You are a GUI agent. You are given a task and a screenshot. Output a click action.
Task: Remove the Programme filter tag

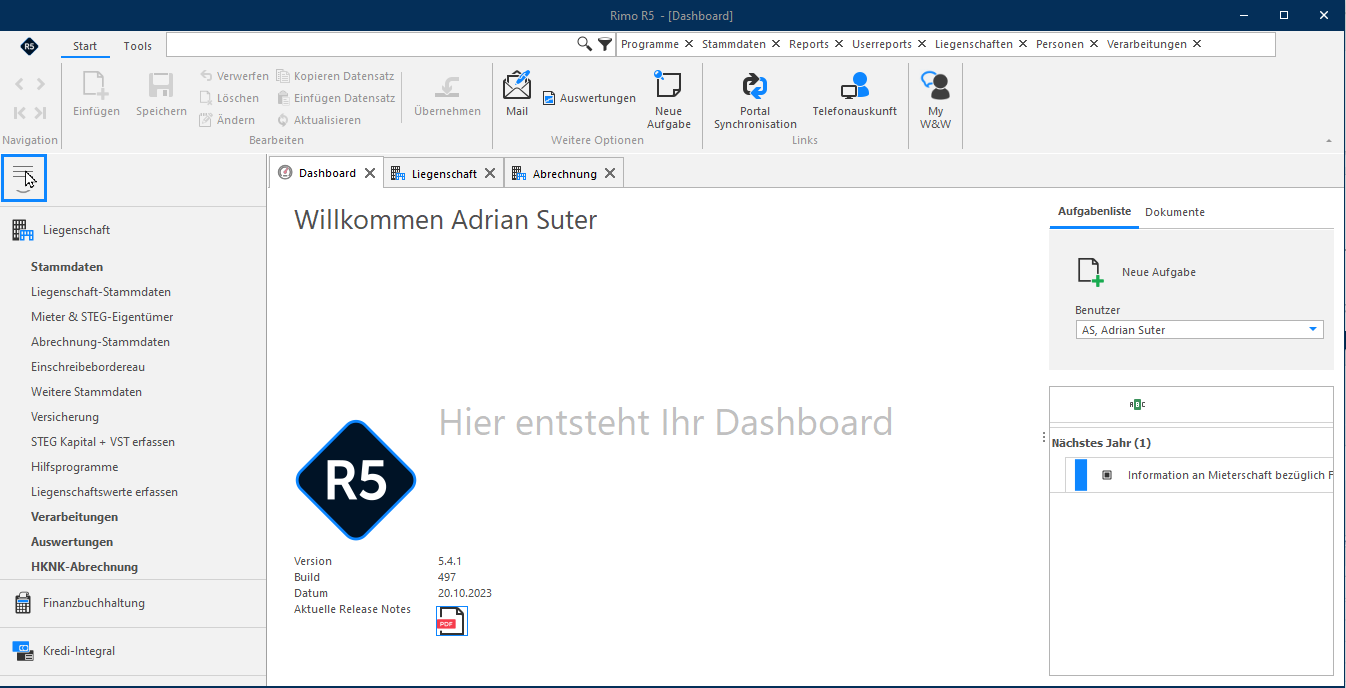[x=689, y=44]
